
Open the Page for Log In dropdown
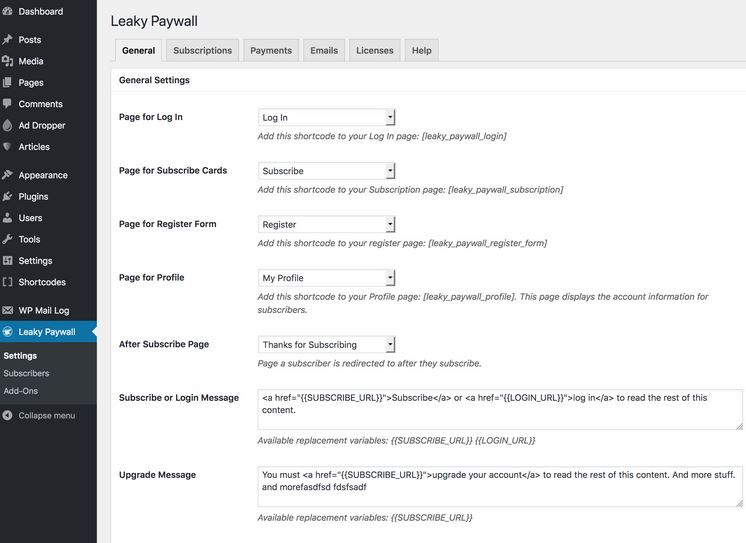tap(326, 118)
